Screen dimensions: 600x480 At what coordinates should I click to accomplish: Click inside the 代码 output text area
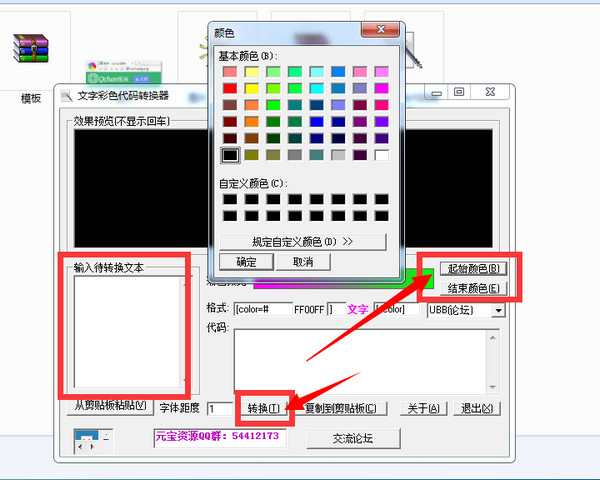pyautogui.click(x=361, y=362)
